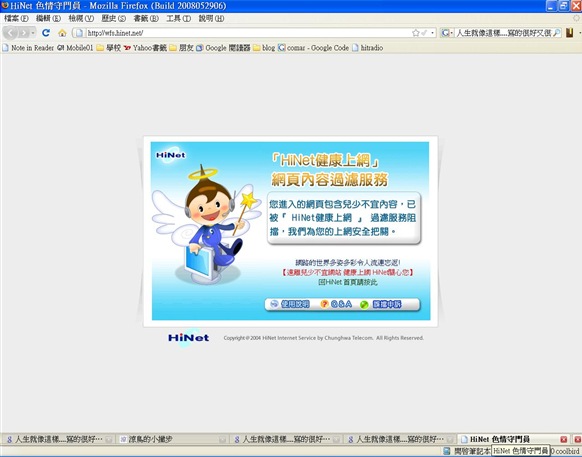Click the forward navigation arrow
This screenshot has height=457, width=582.
coord(24,33)
